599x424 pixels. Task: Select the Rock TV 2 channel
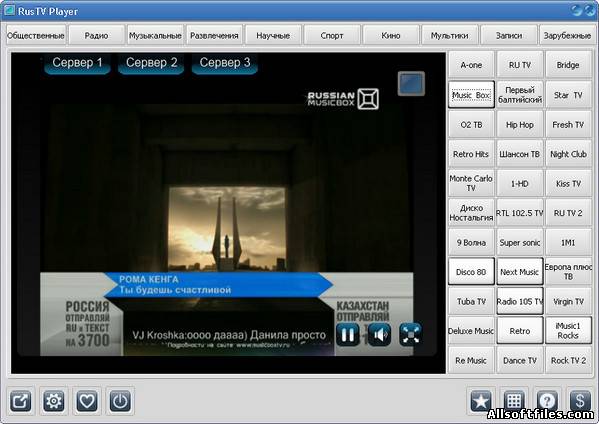click(568, 360)
